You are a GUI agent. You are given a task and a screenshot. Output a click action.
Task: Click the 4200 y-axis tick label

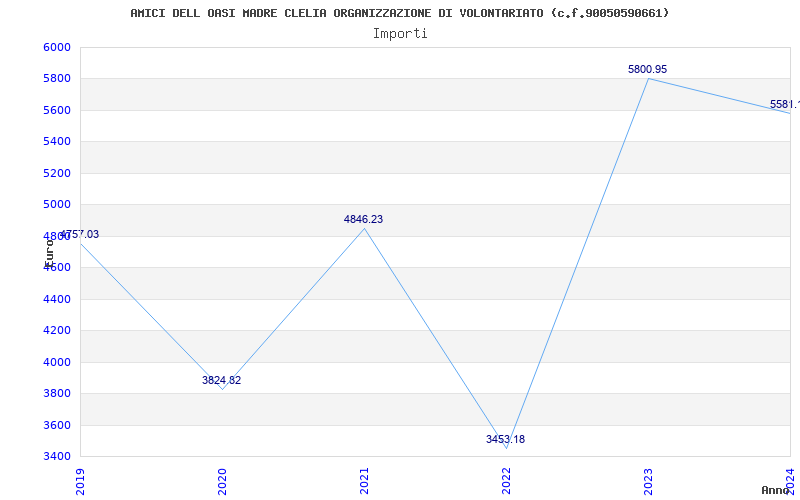point(57,331)
